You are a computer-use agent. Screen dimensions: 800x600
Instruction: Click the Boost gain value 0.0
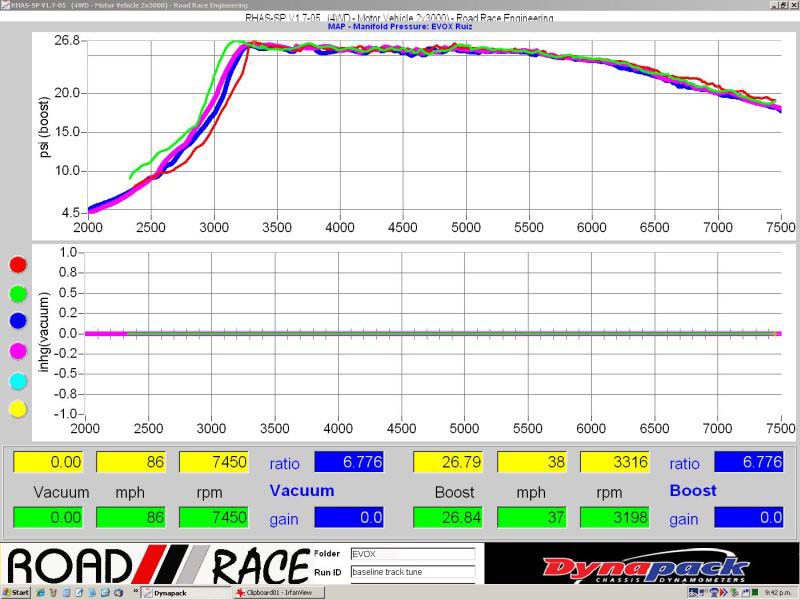749,517
